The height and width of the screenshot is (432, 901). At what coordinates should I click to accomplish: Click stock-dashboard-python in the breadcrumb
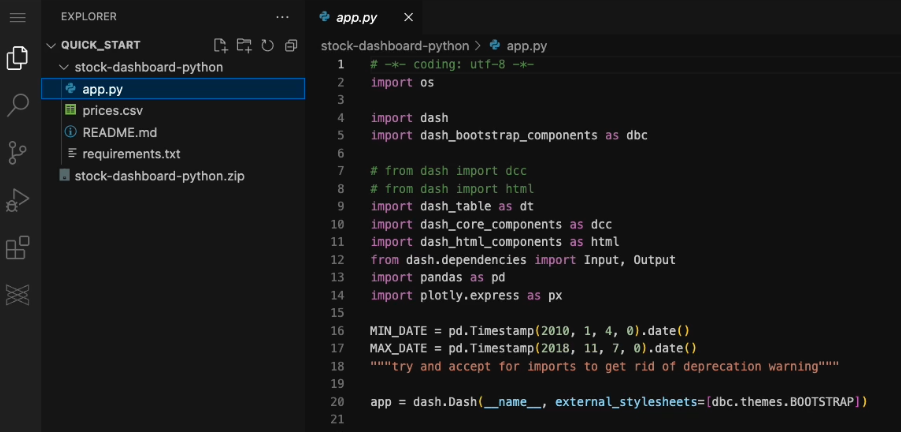click(394, 46)
